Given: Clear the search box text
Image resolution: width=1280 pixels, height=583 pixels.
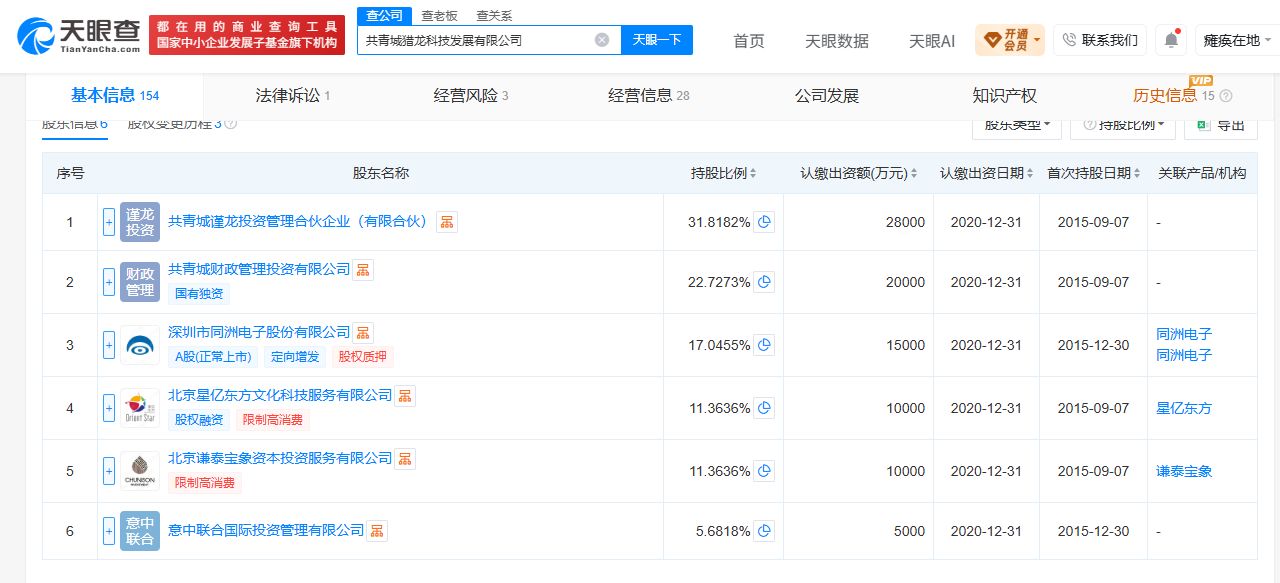Looking at the screenshot, I should click(x=602, y=40).
